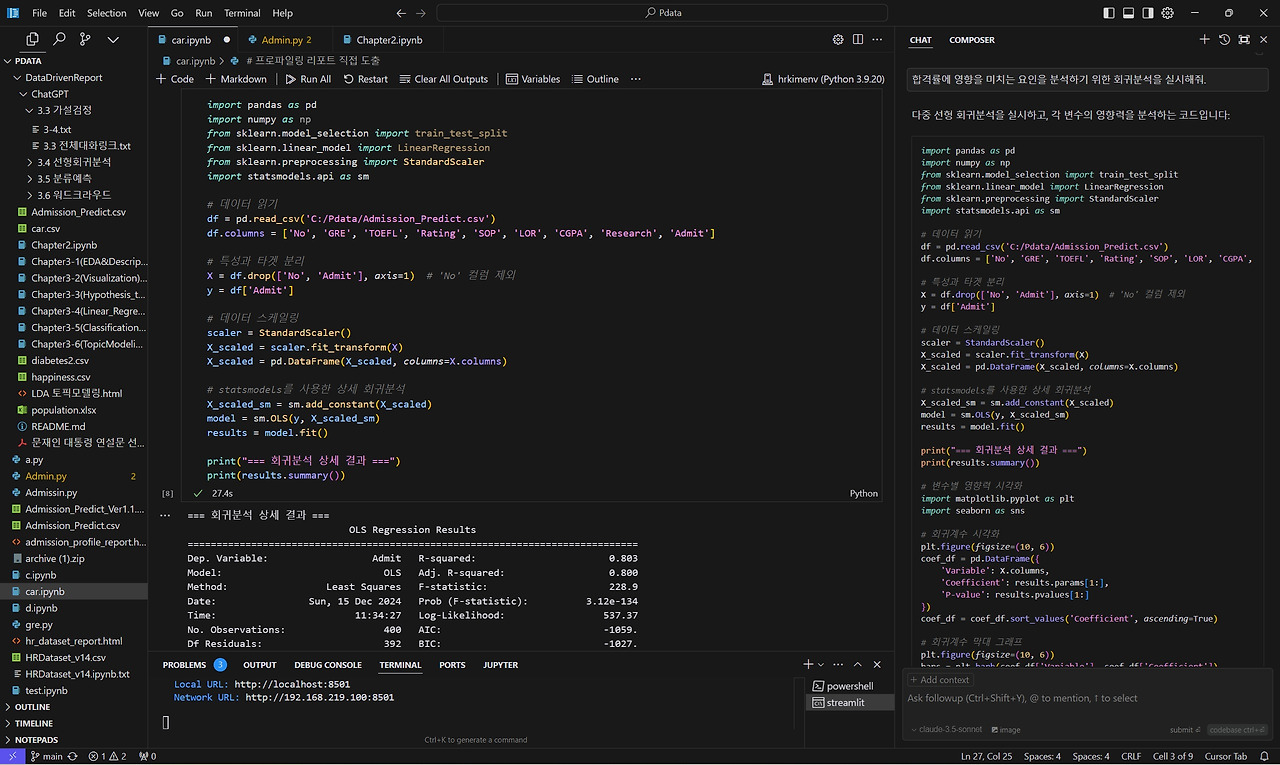Open the Terminal menu
Viewport: 1280px width, 765px height.
point(242,13)
